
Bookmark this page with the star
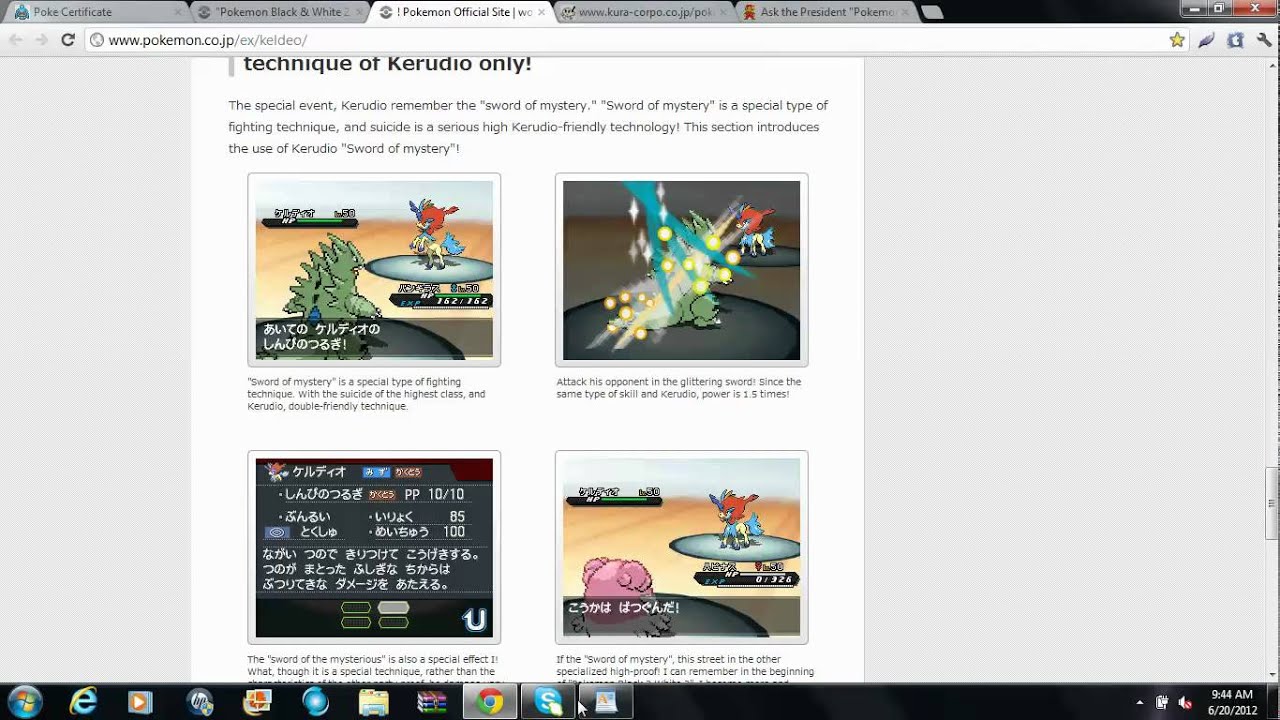pyautogui.click(x=1177, y=40)
